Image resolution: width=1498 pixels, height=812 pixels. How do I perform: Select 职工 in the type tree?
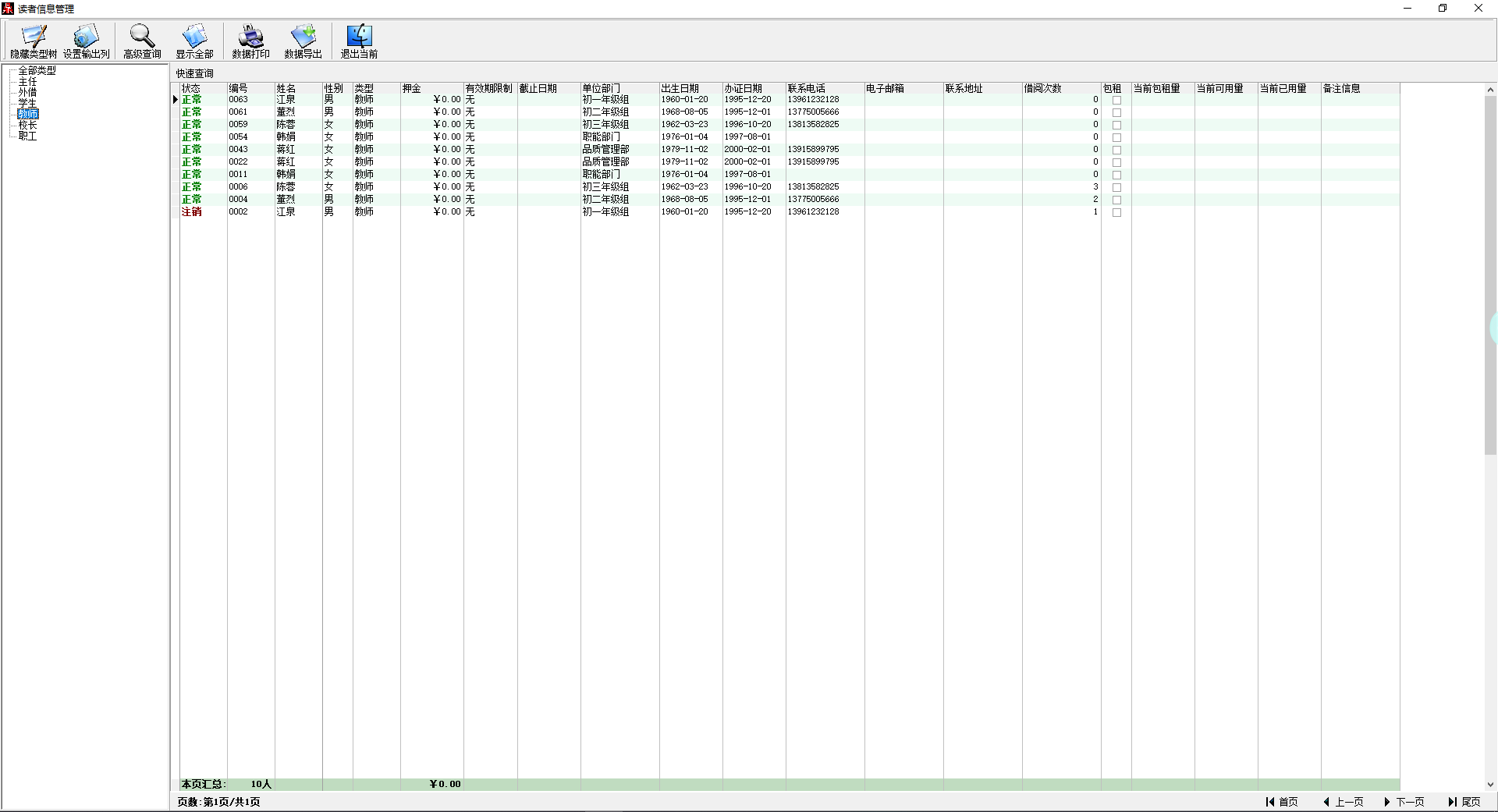[27, 136]
